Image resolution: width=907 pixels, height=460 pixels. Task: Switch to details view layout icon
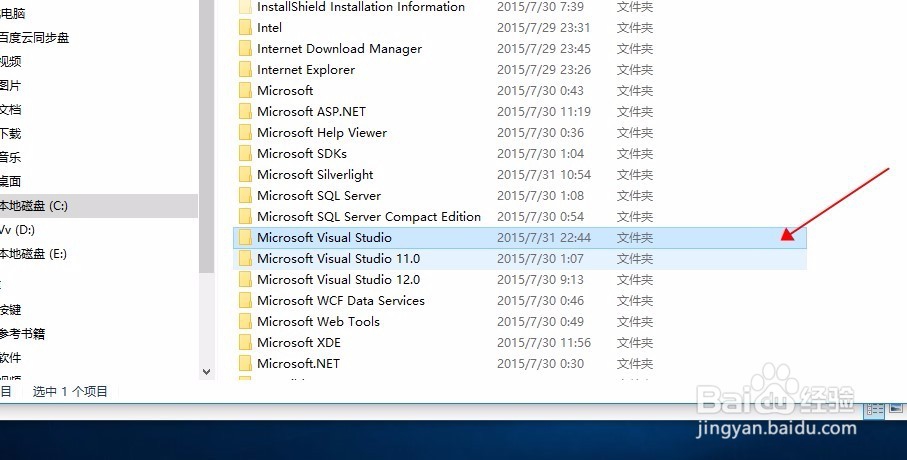(875, 410)
